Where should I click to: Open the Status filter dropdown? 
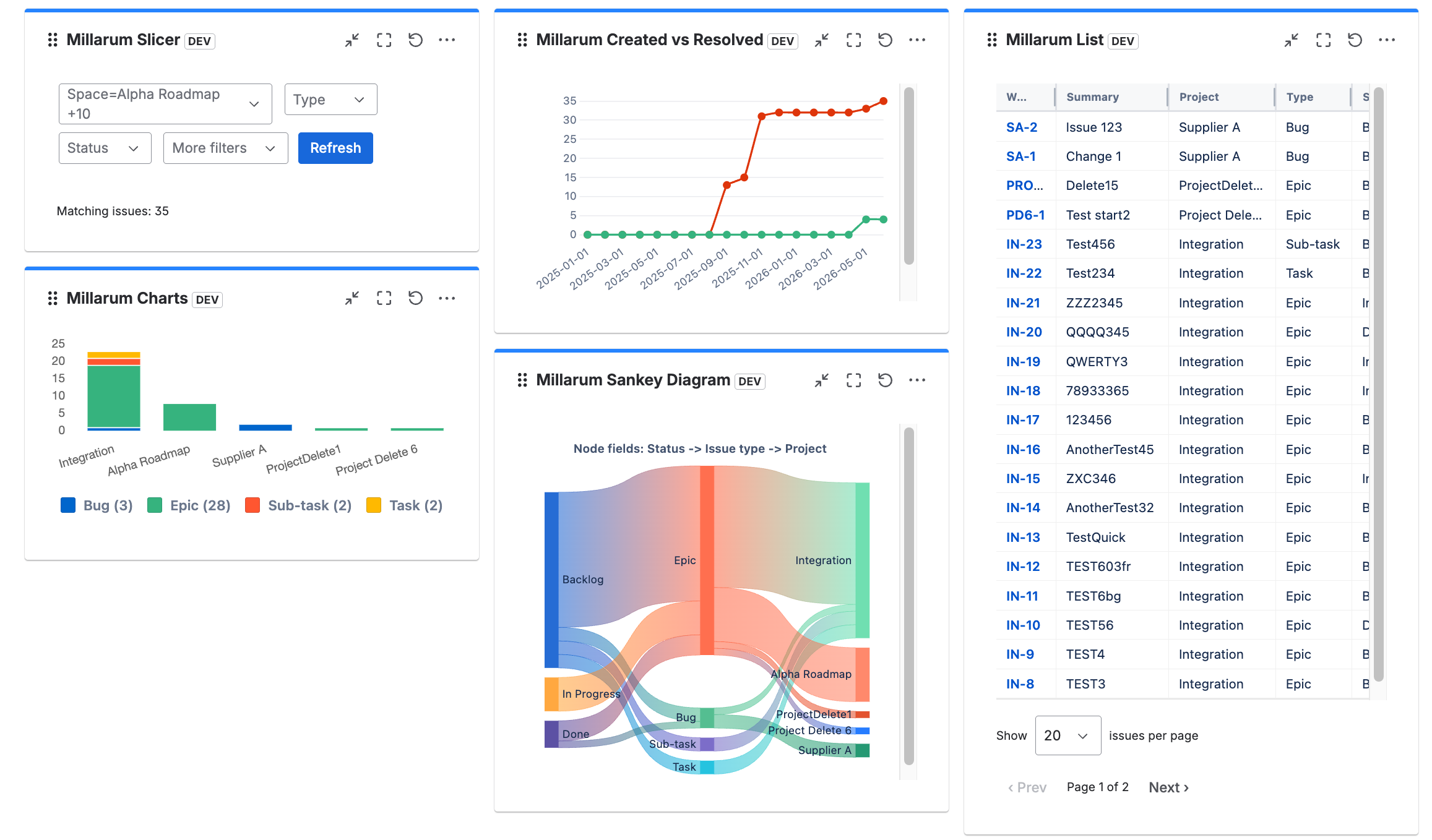[105, 148]
